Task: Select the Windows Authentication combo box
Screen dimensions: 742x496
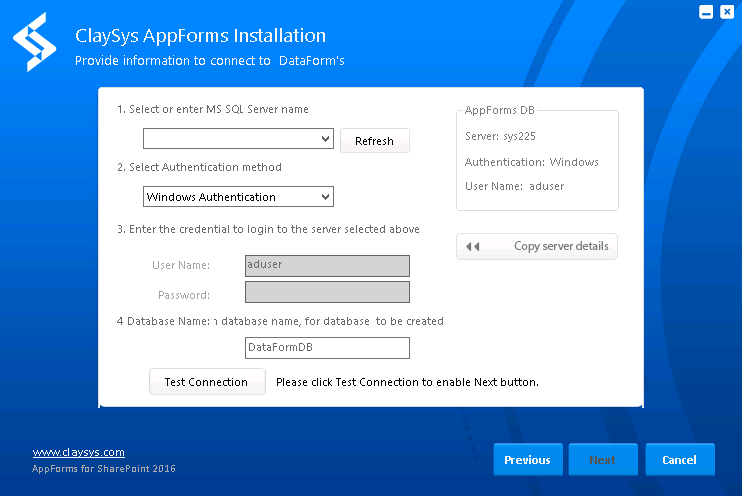Action: click(x=238, y=196)
